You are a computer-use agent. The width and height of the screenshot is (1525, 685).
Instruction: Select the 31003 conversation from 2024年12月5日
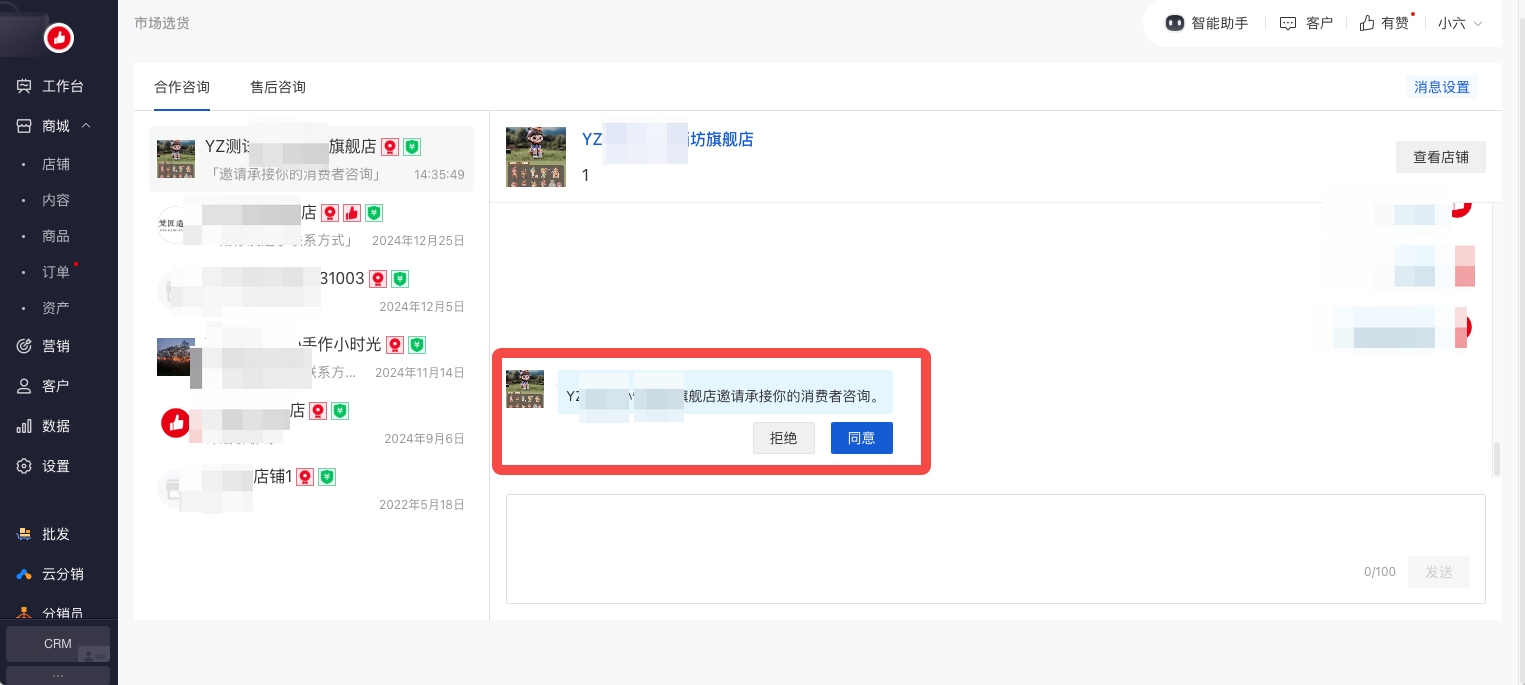click(311, 291)
